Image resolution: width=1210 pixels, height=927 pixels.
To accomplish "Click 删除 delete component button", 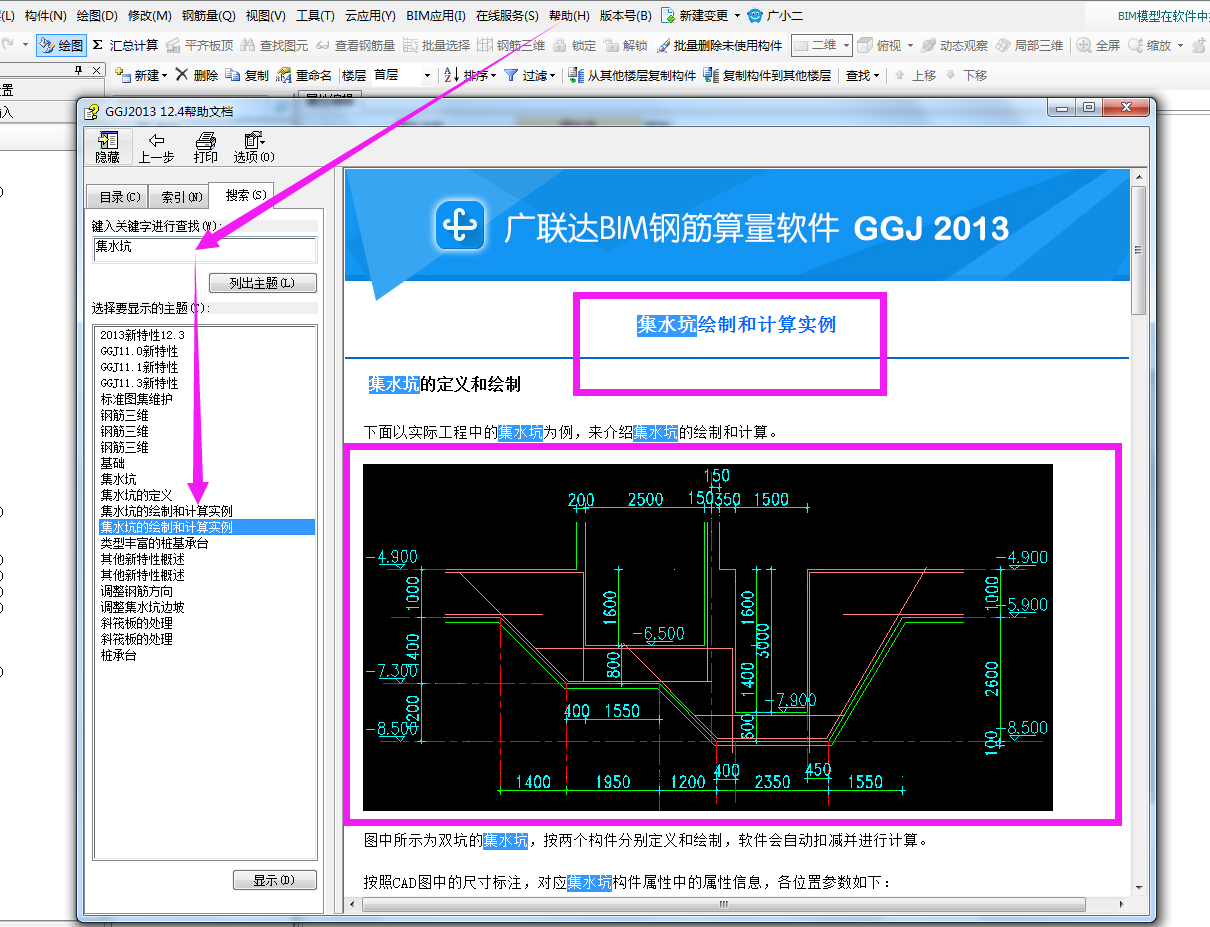I will (x=197, y=75).
